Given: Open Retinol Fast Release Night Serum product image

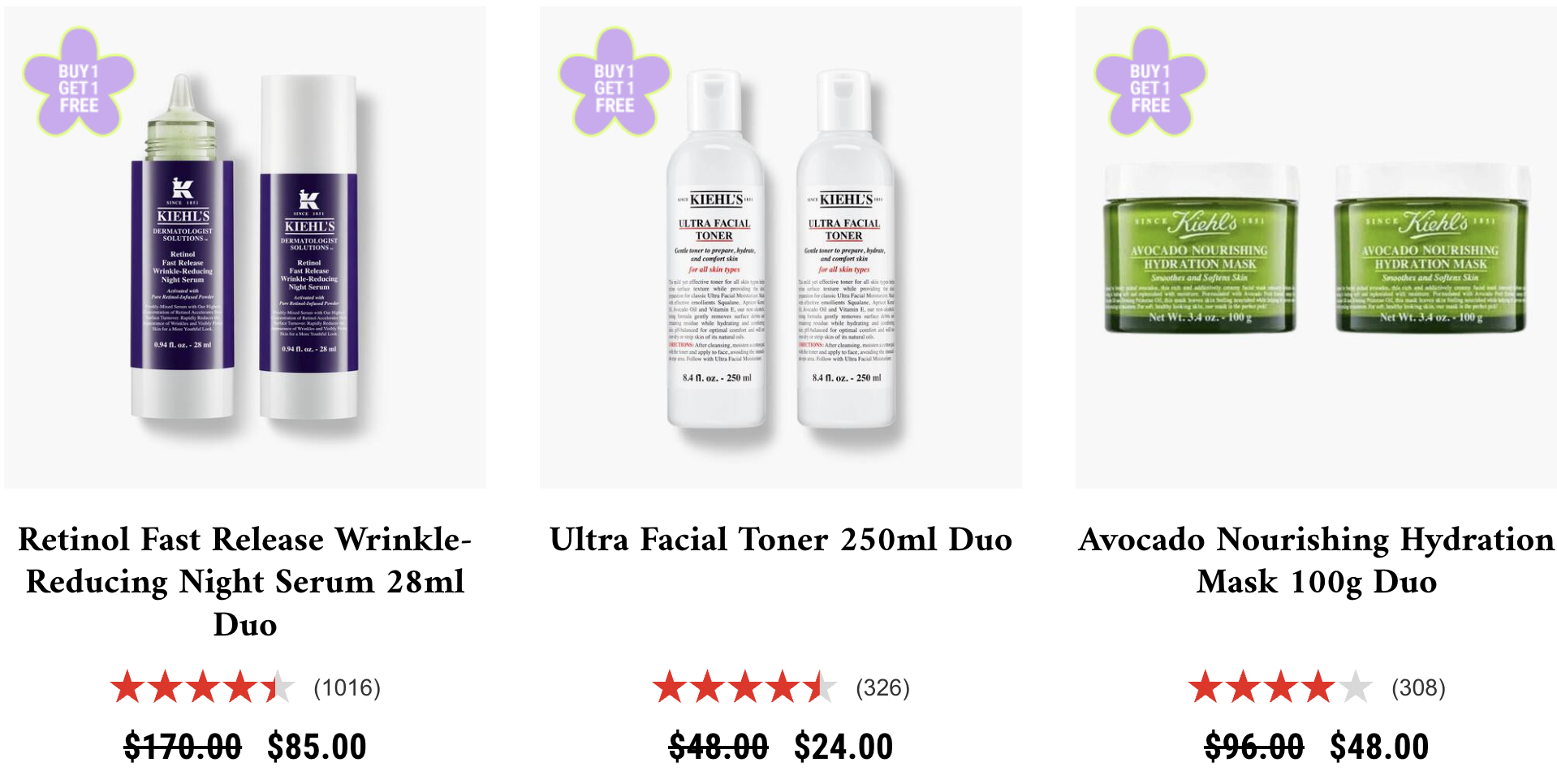Looking at the screenshot, I should (245, 248).
